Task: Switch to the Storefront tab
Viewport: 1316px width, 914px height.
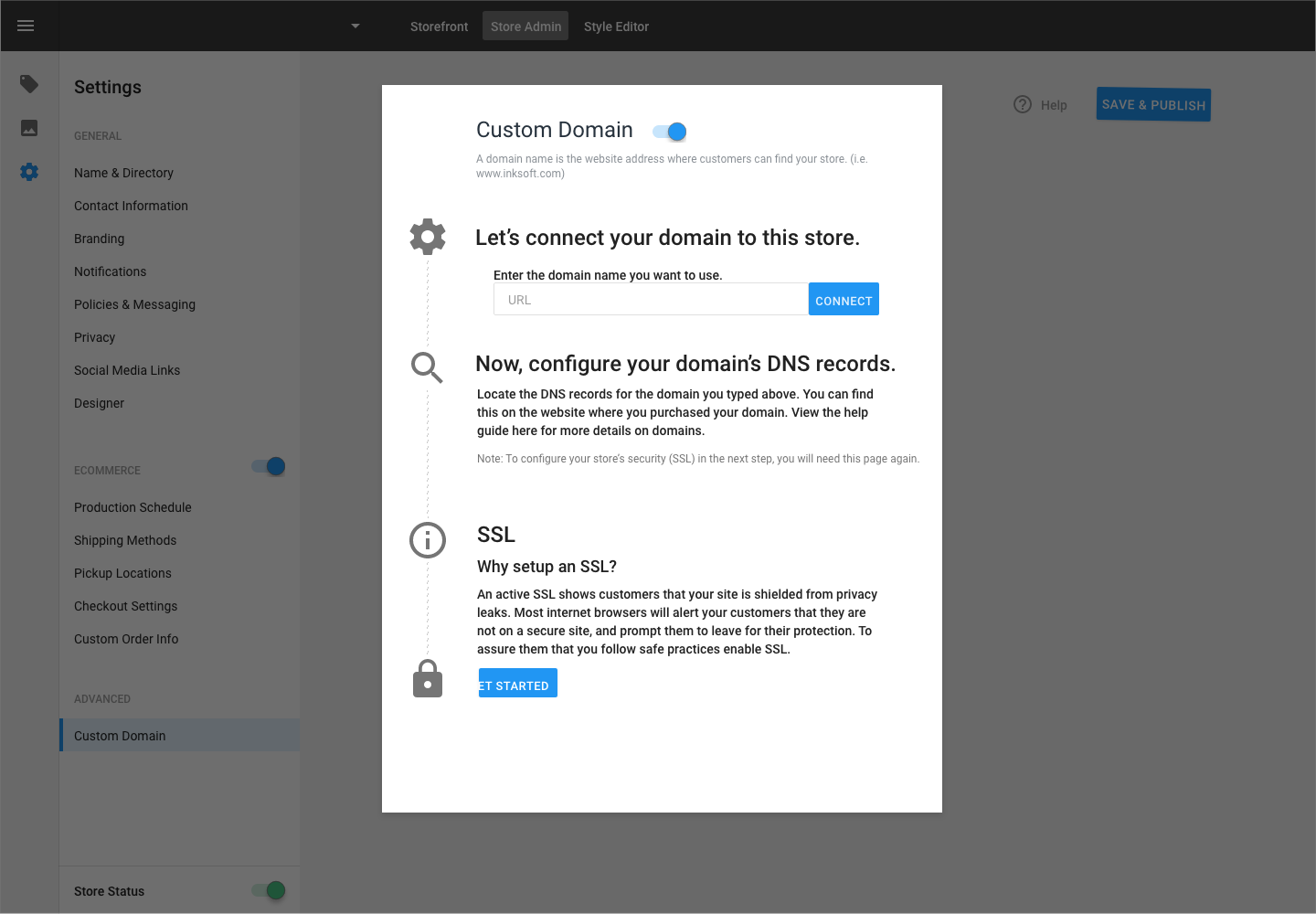Action: 439,26
